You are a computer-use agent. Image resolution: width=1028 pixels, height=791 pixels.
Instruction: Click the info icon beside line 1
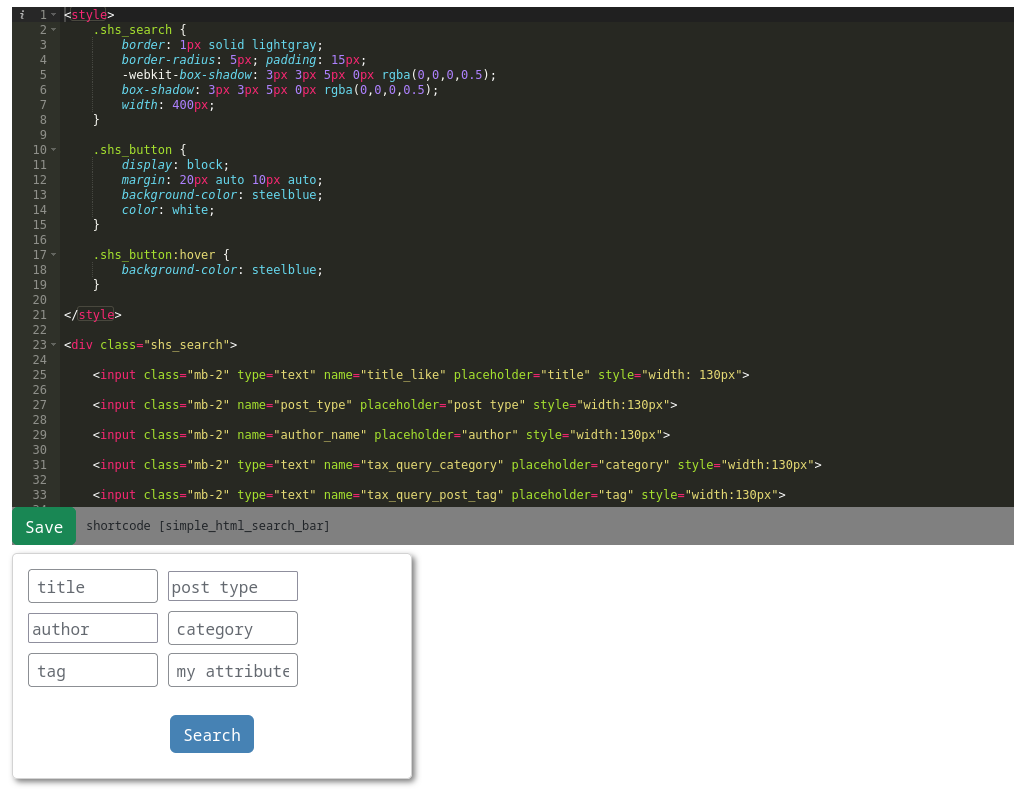[x=22, y=14]
